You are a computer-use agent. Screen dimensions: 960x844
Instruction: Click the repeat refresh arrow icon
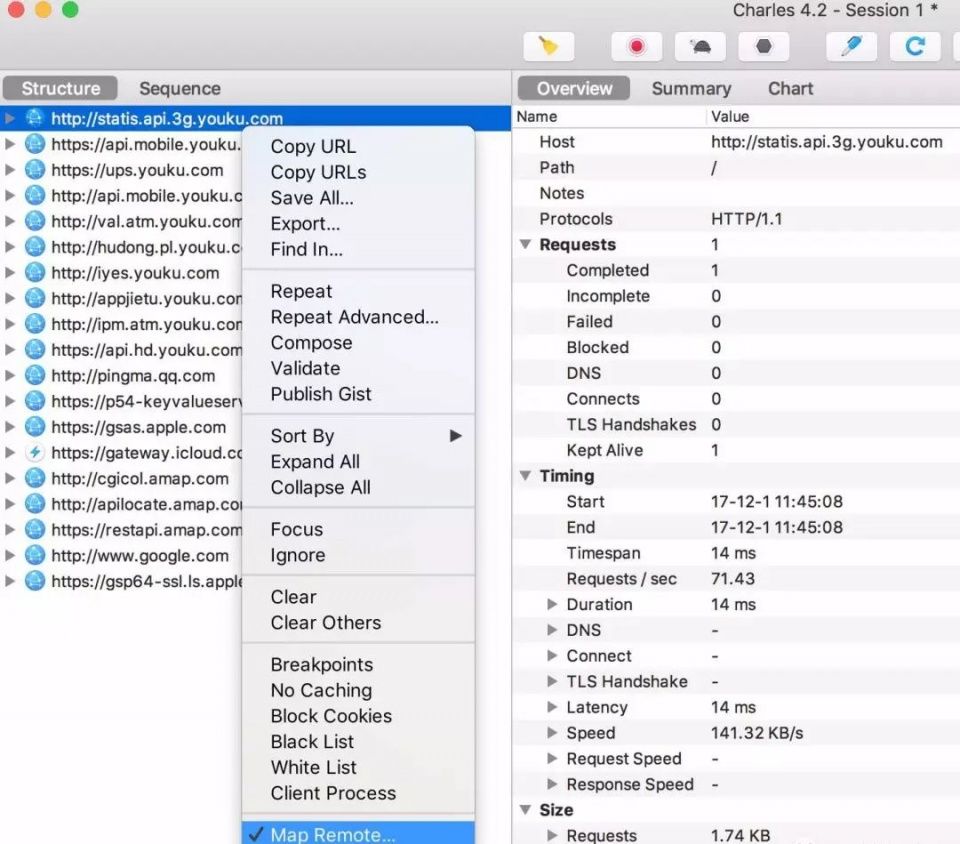tap(914, 46)
